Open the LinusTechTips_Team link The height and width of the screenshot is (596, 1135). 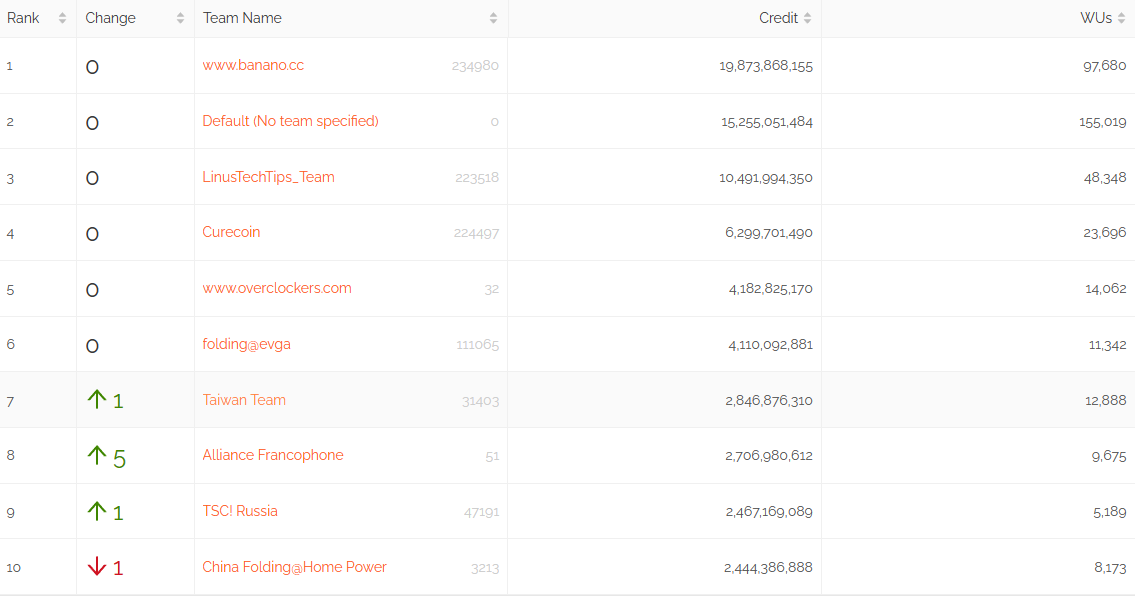[x=268, y=177]
